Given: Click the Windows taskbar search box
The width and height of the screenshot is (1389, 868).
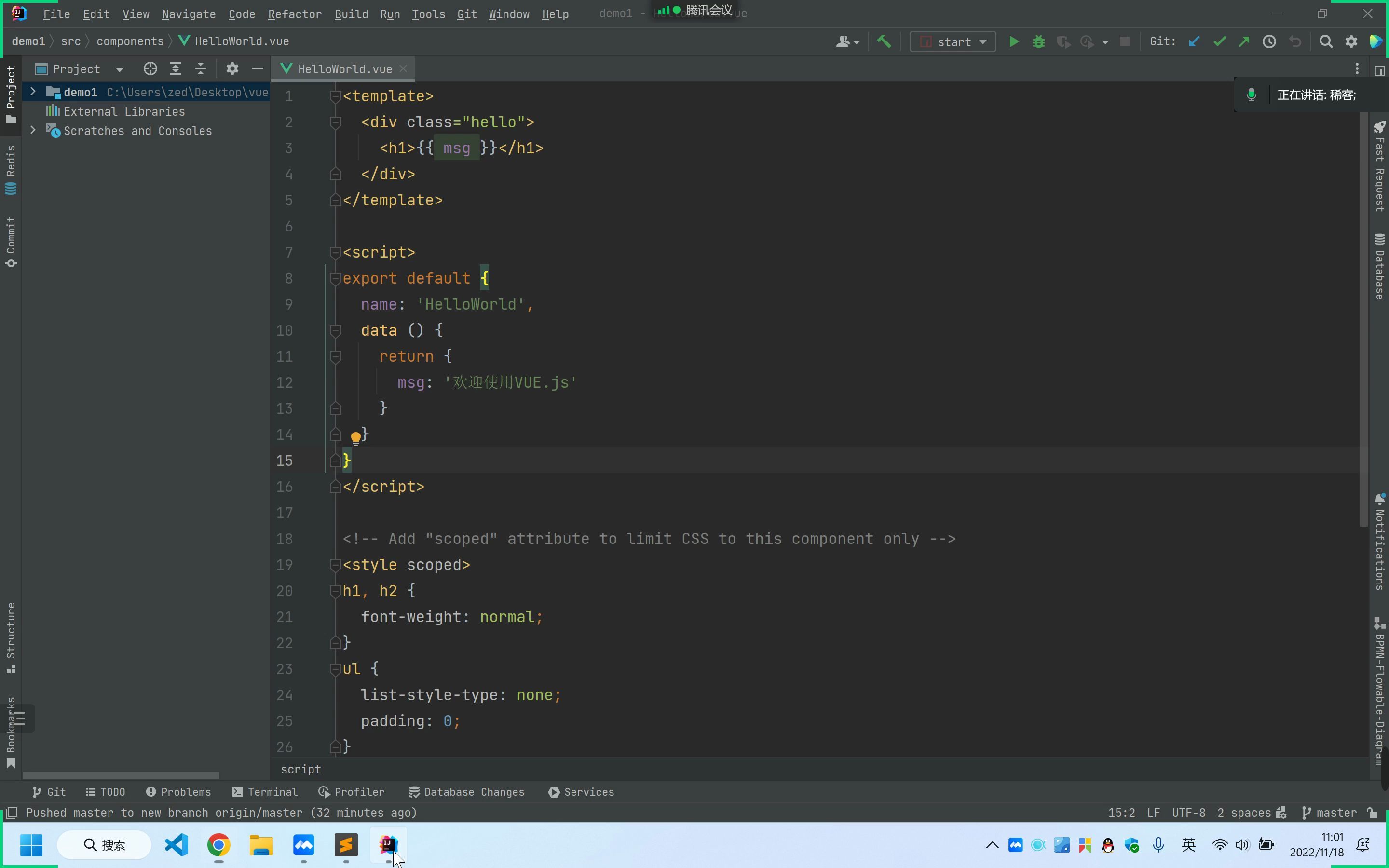Looking at the screenshot, I should (105, 844).
